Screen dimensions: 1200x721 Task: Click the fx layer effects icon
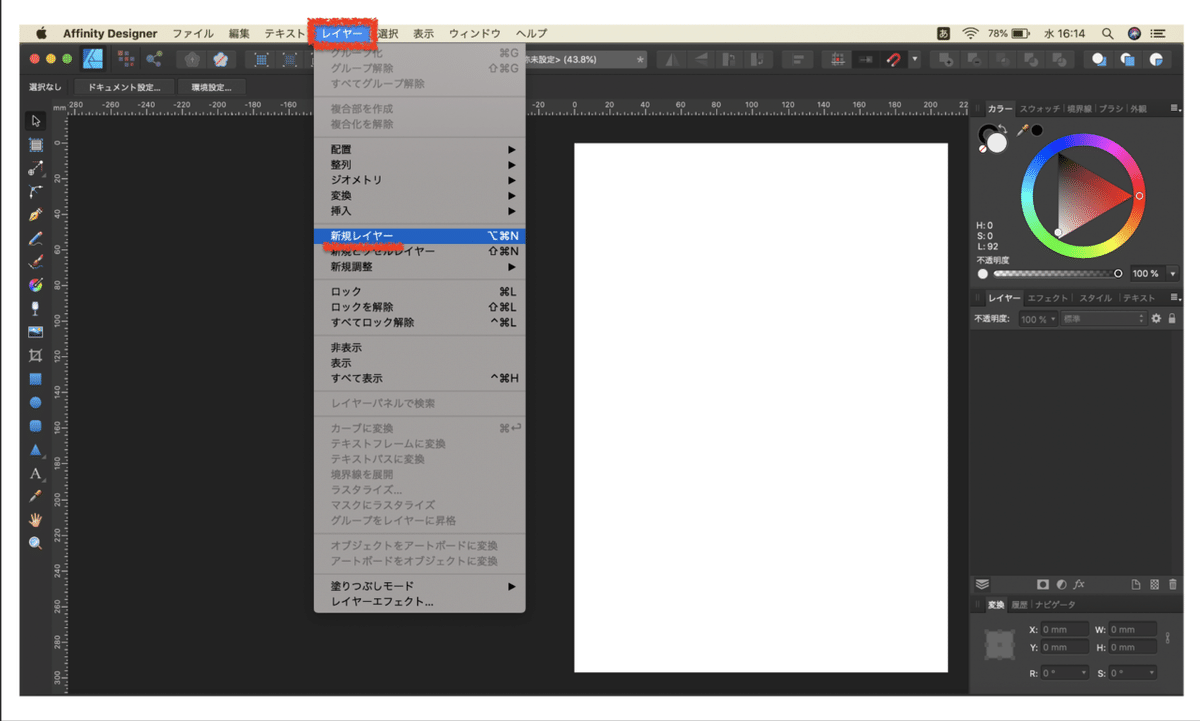click(x=1080, y=584)
